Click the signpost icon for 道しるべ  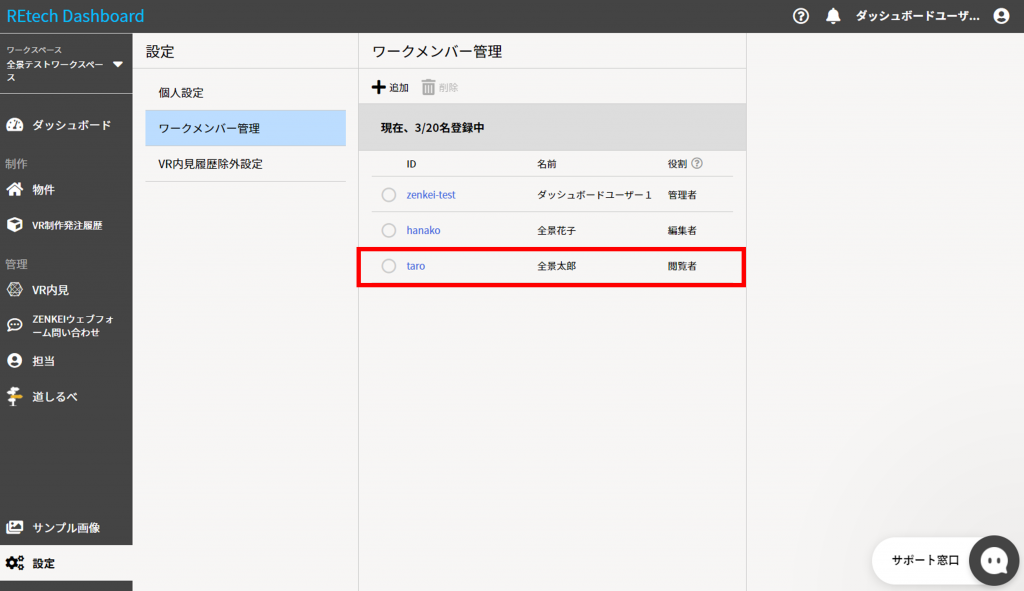(x=14, y=396)
